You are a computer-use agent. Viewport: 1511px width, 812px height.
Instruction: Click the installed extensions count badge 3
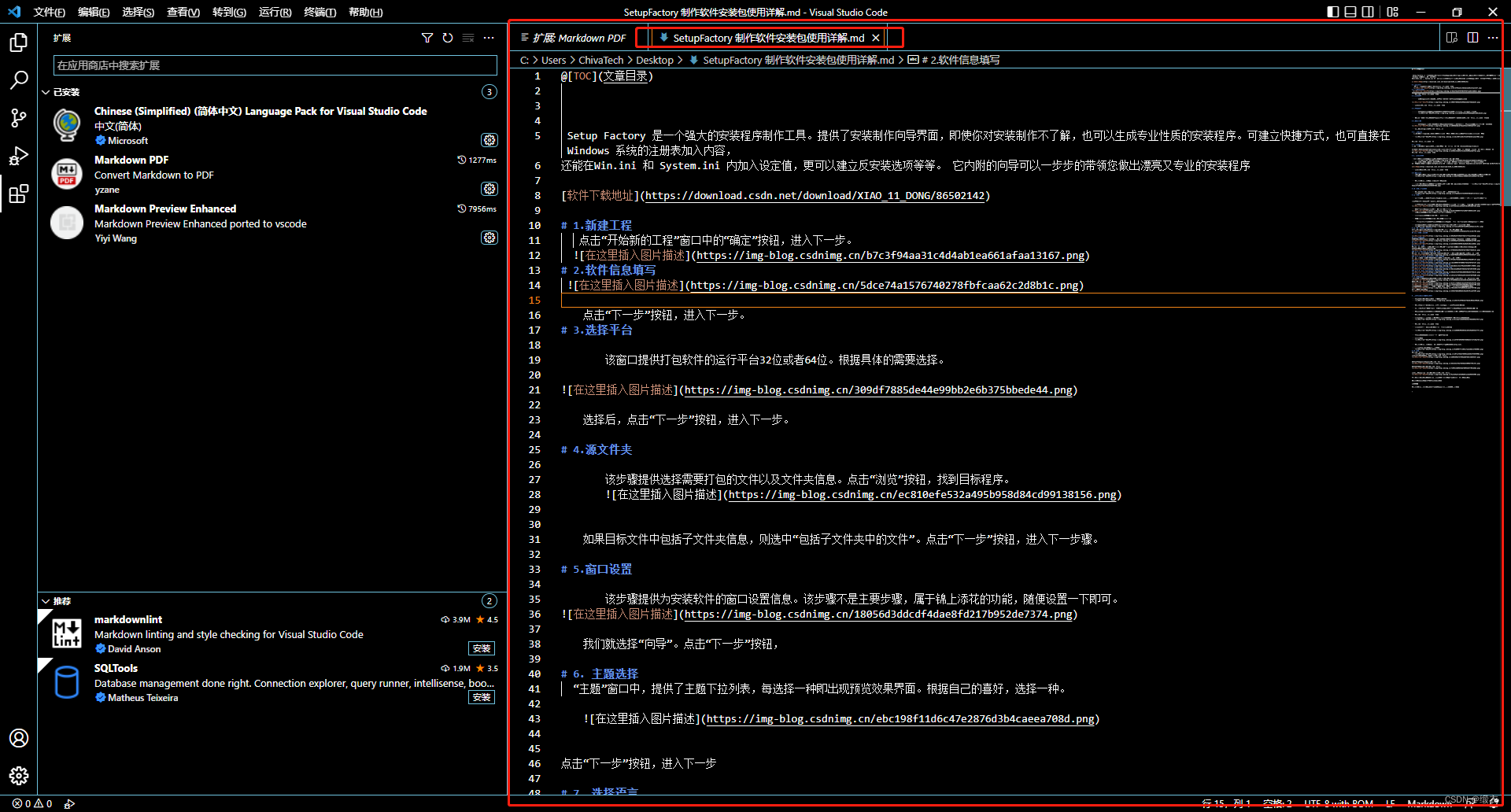(x=490, y=92)
